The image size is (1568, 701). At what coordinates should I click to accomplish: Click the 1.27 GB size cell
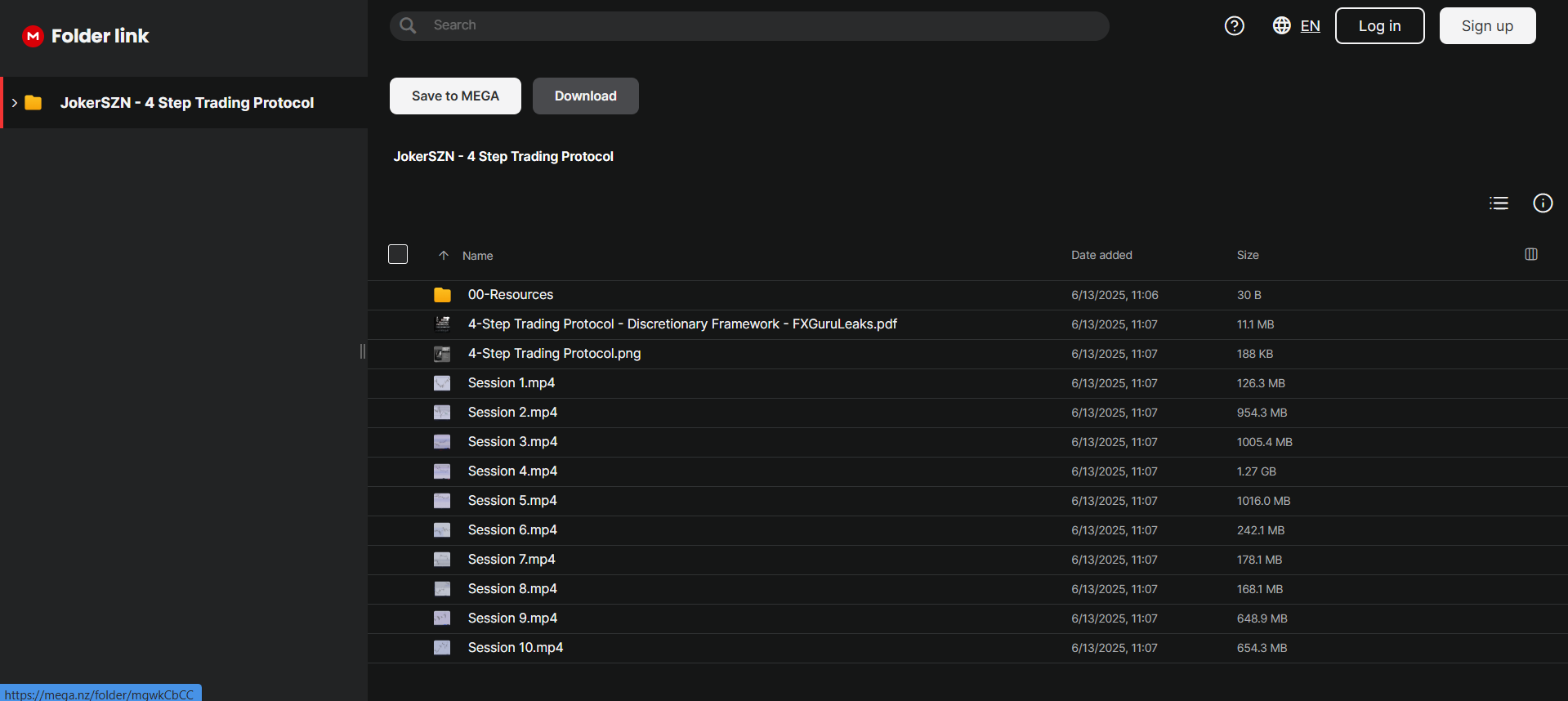pos(1256,471)
